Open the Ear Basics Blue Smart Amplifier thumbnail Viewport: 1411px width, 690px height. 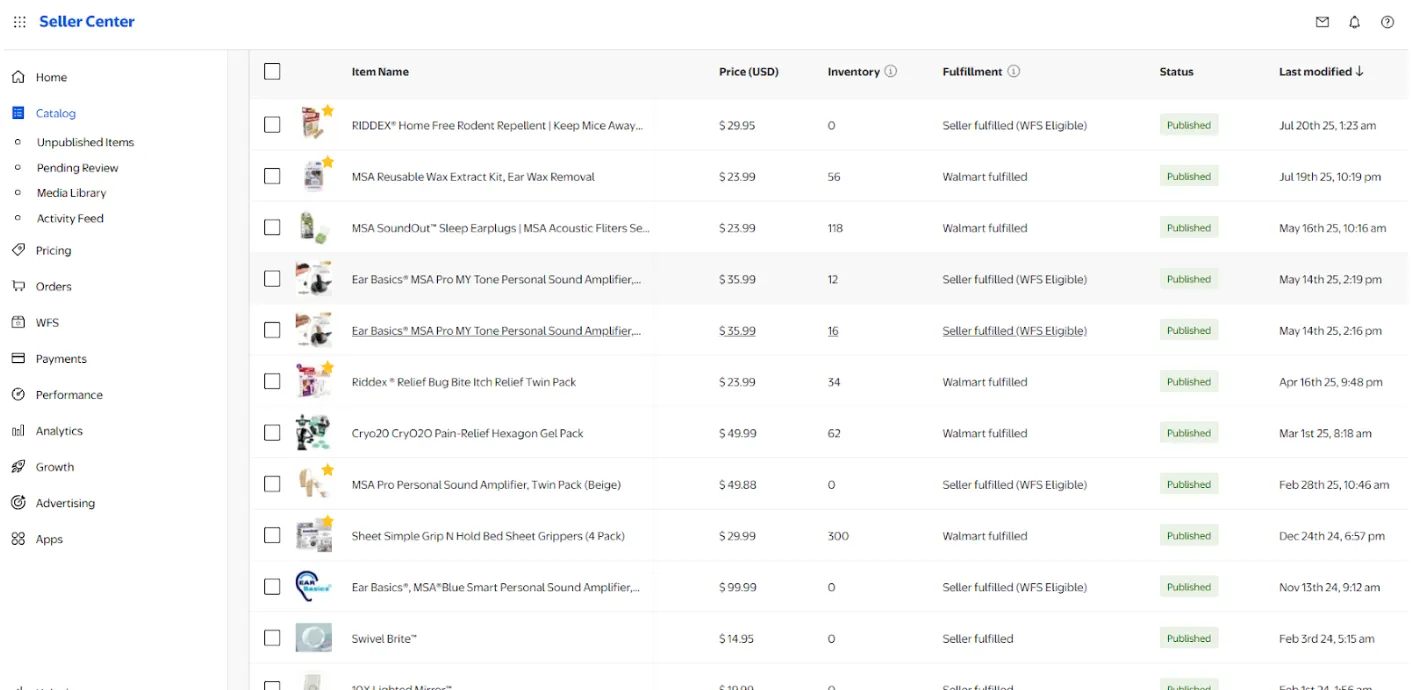tap(314, 587)
